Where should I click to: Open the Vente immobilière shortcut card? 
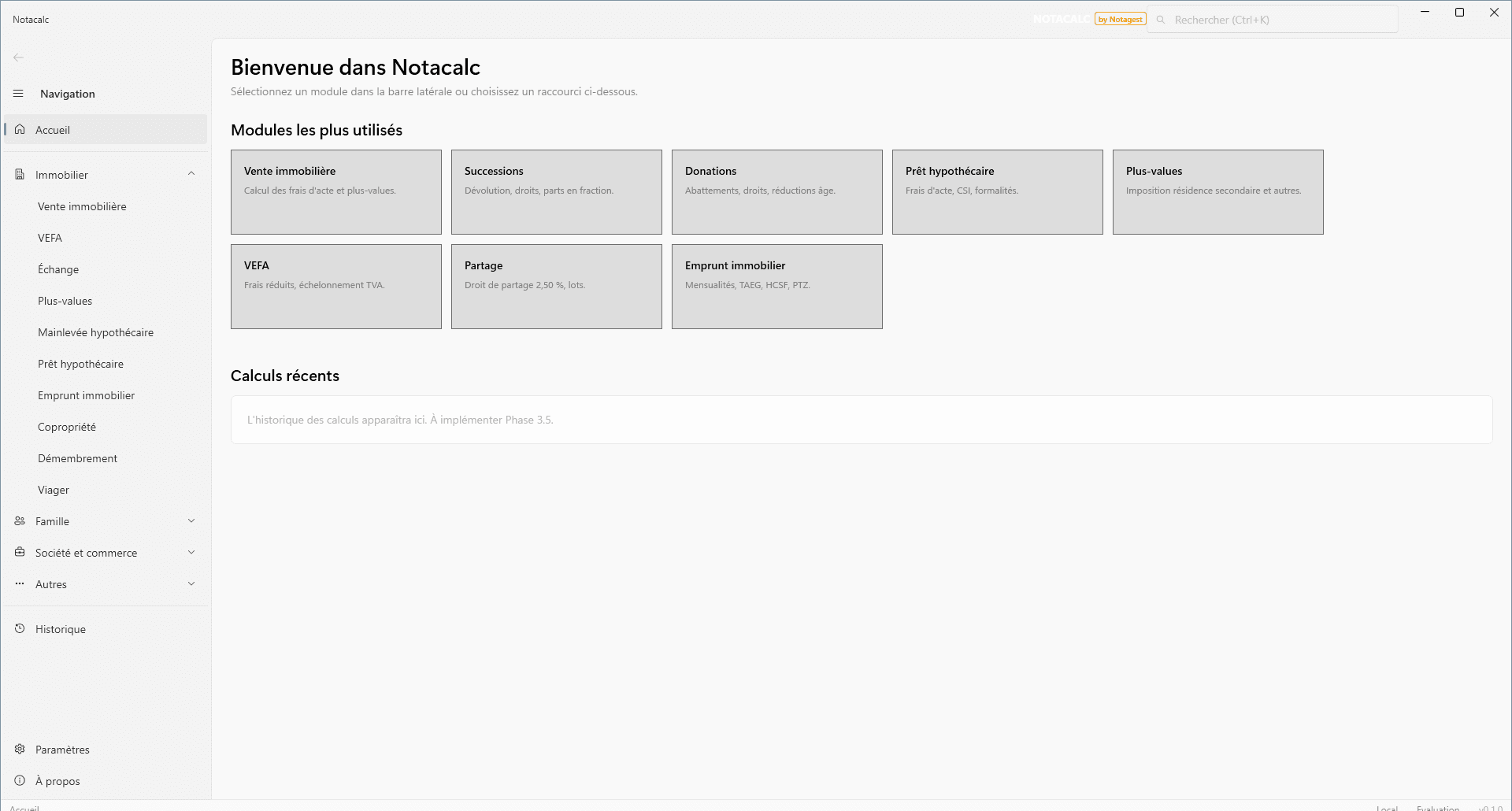coord(336,192)
